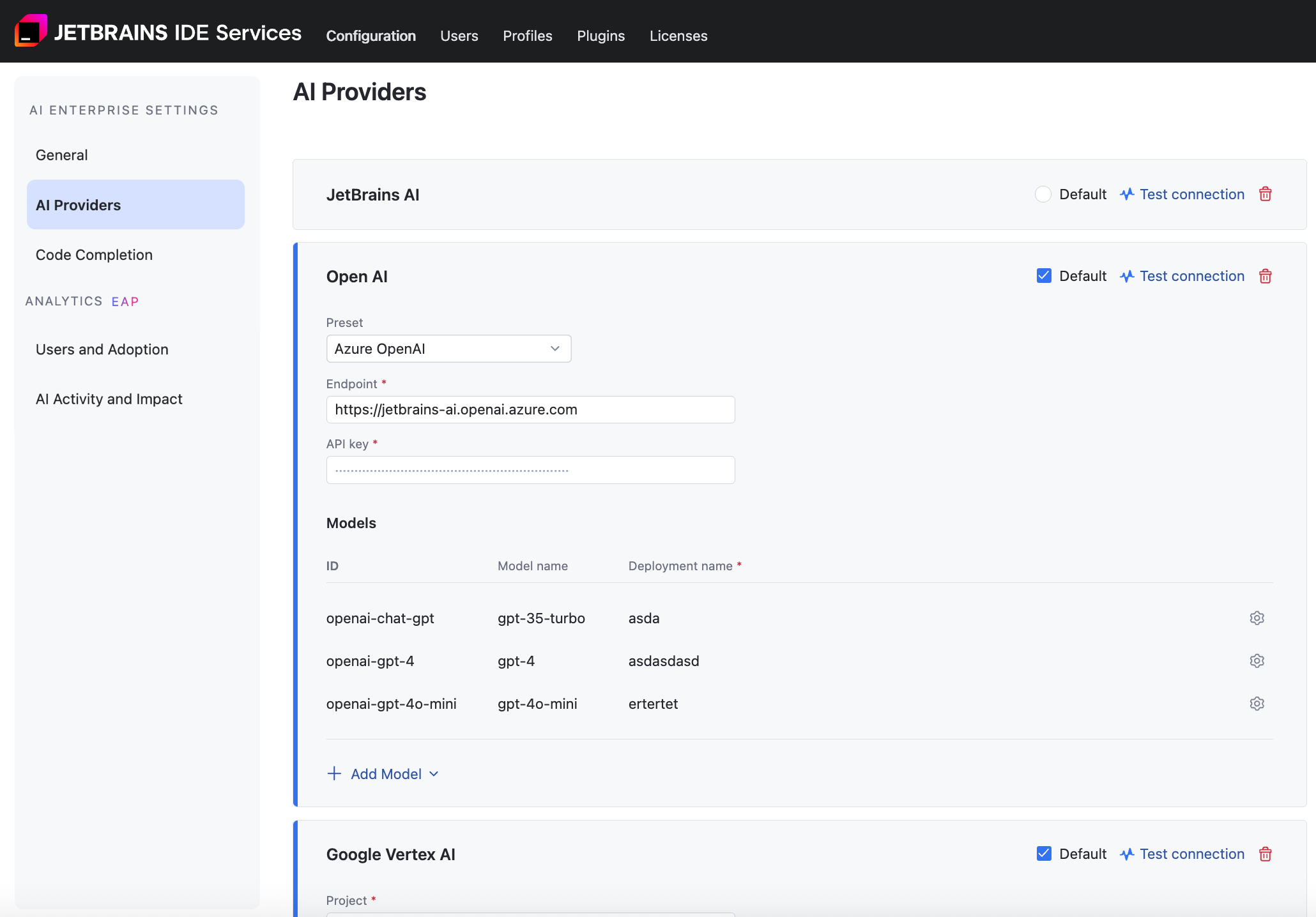Screen dimensions: 1316x917
Task: Click the connection pulse icon near JetBrains AI
Action: pyautogui.click(x=1126, y=194)
